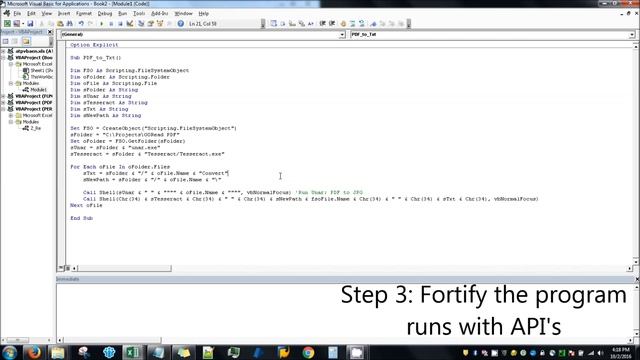The height and width of the screenshot is (360, 640).
Task: Open the Properties Window toolbar icon
Action: pos(151,24)
